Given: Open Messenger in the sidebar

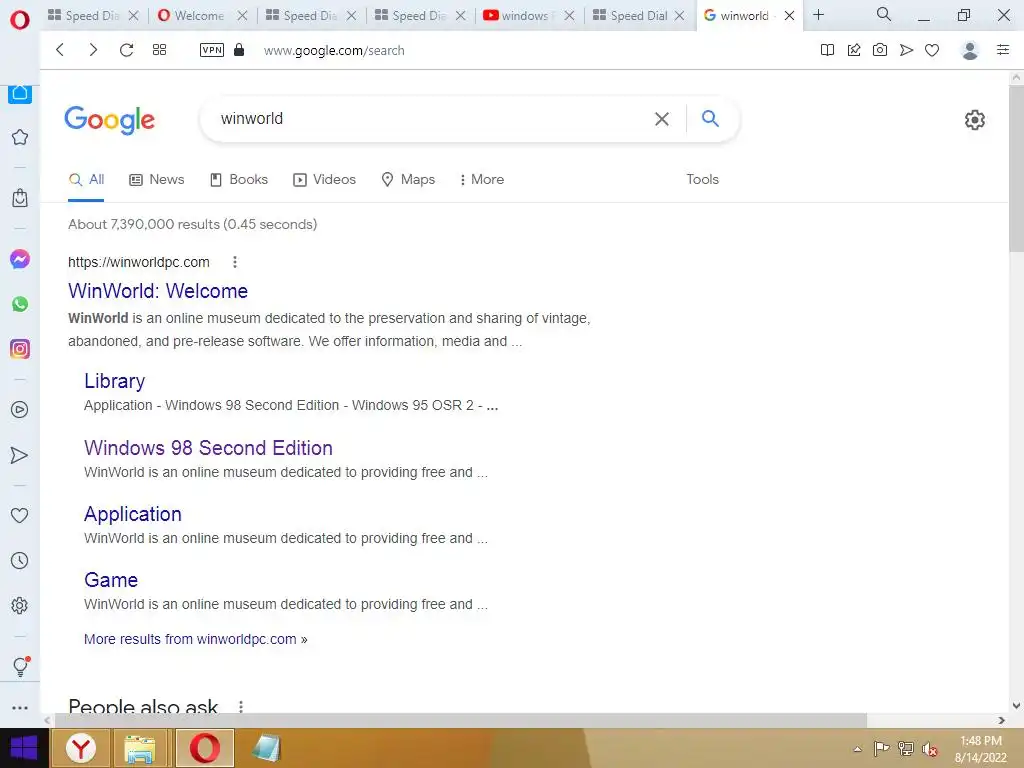Looking at the screenshot, I should (x=20, y=259).
